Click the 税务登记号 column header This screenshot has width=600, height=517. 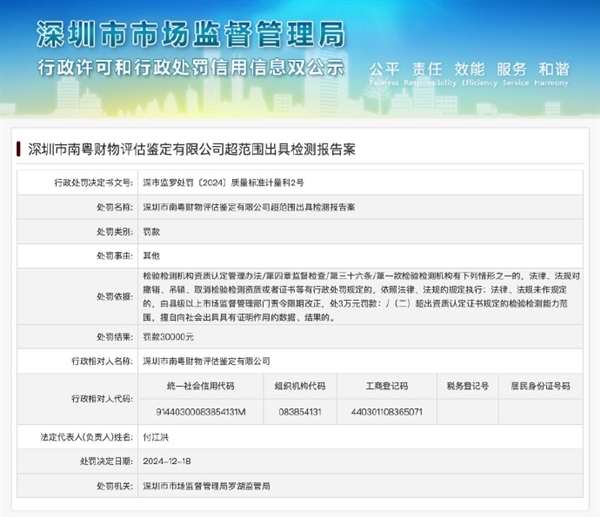[468, 384]
